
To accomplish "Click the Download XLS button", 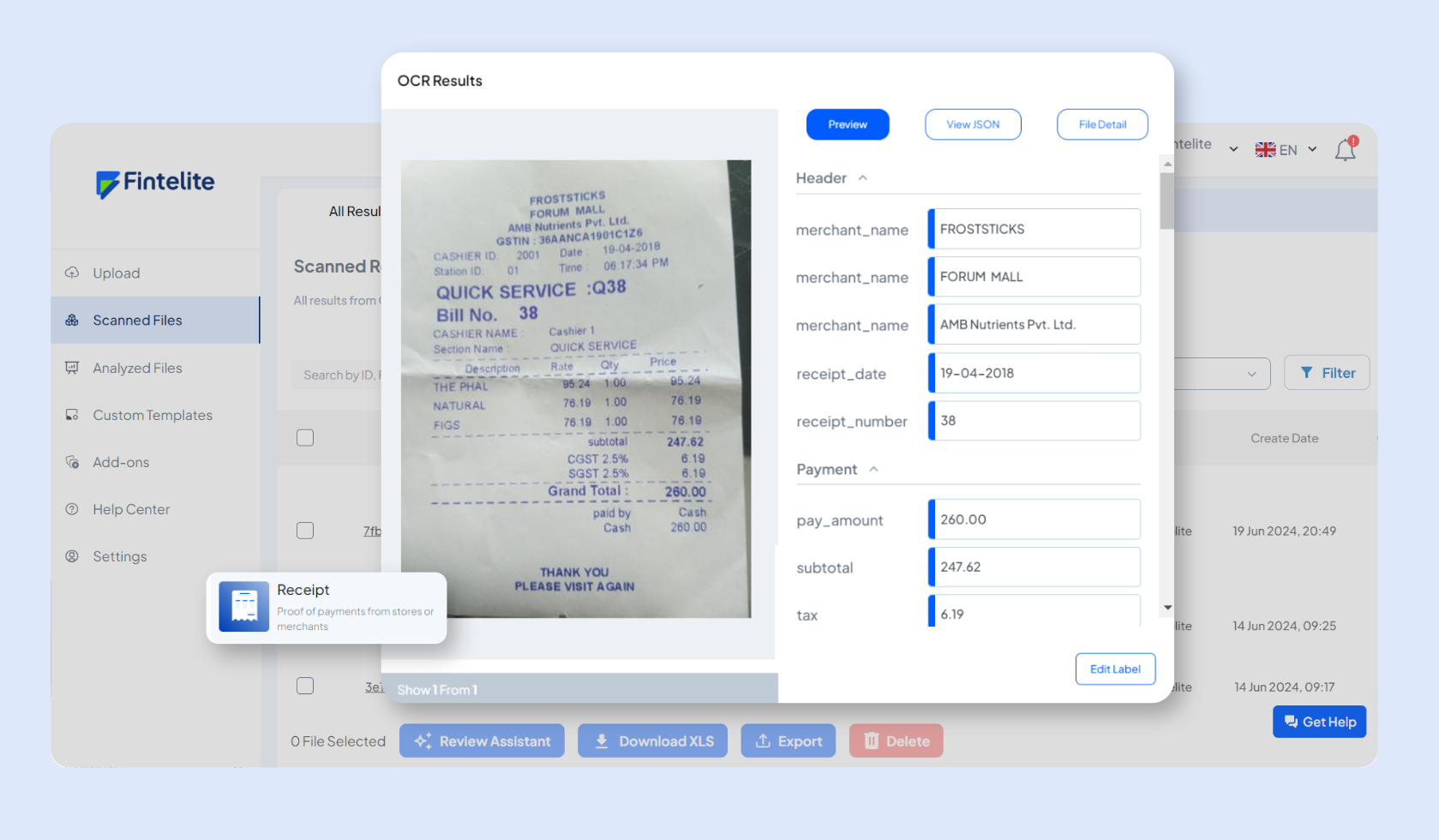I will click(652, 741).
